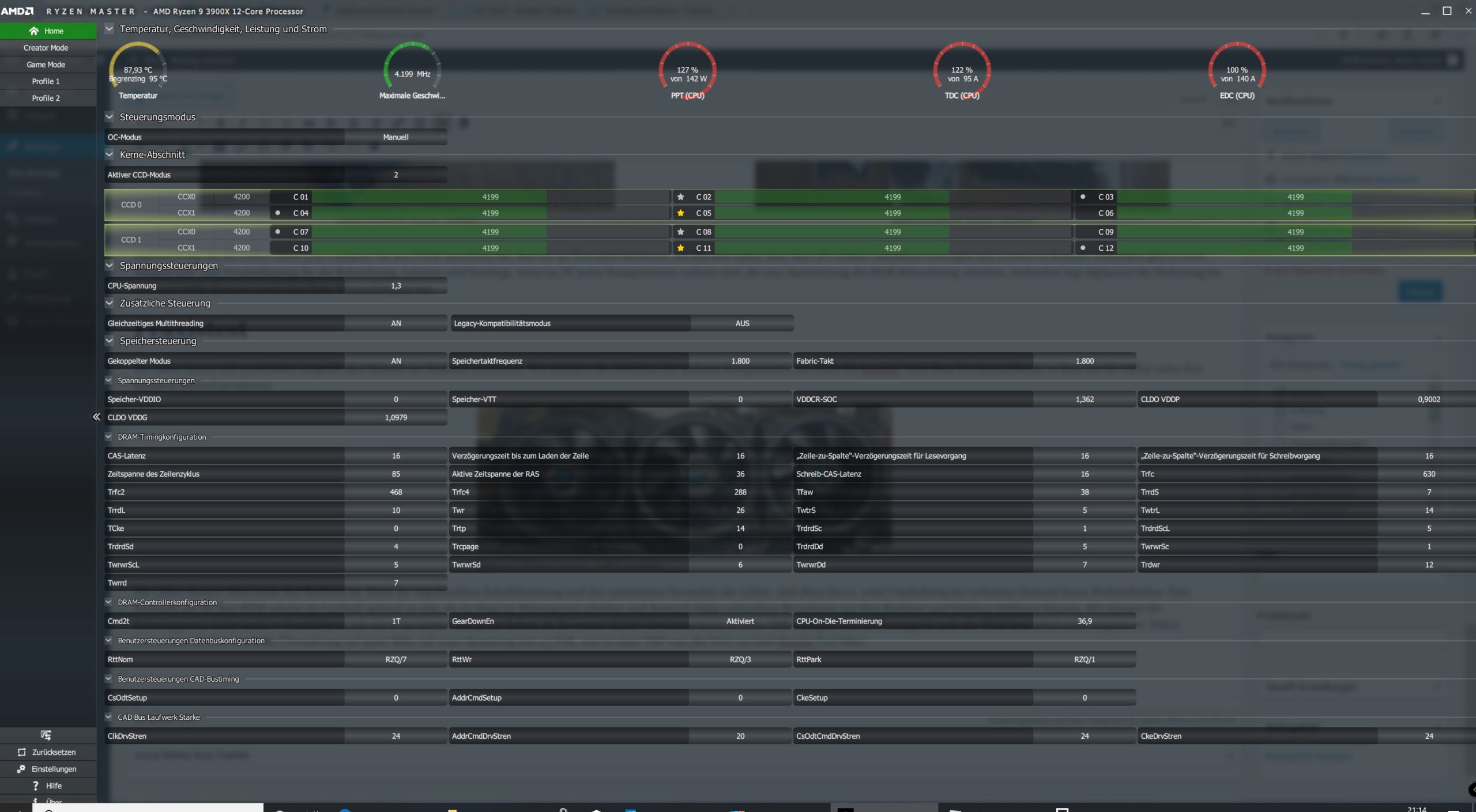Click the gray star next to C 02
Image resolution: width=1476 pixels, height=812 pixels.
click(680, 197)
